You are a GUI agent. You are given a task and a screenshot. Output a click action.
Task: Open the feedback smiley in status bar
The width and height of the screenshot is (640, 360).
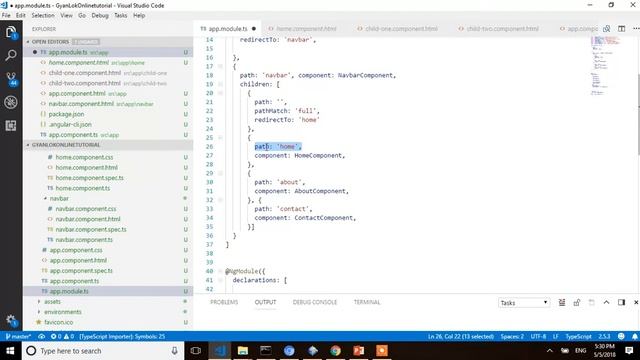621,336
